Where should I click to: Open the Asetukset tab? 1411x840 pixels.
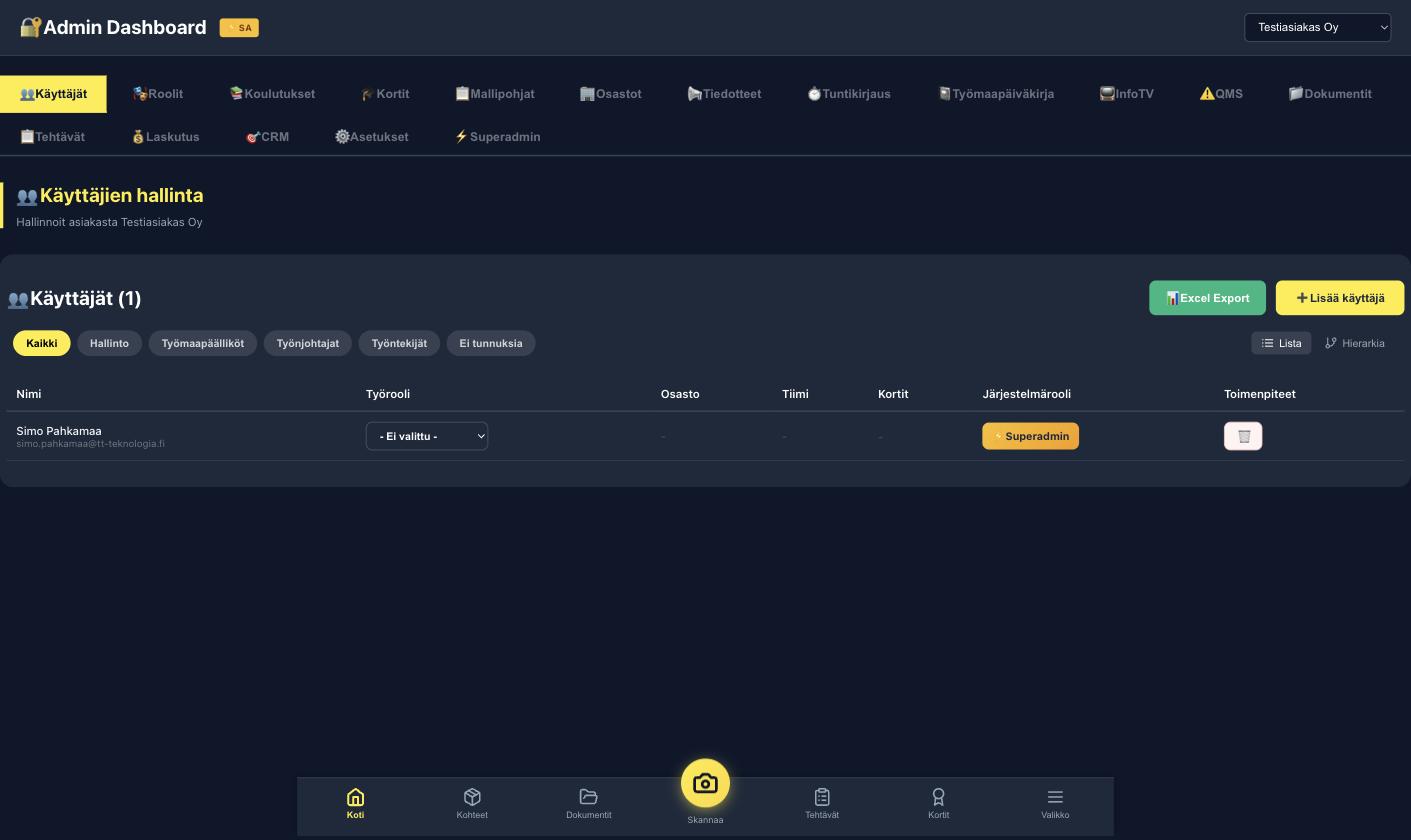pos(372,137)
